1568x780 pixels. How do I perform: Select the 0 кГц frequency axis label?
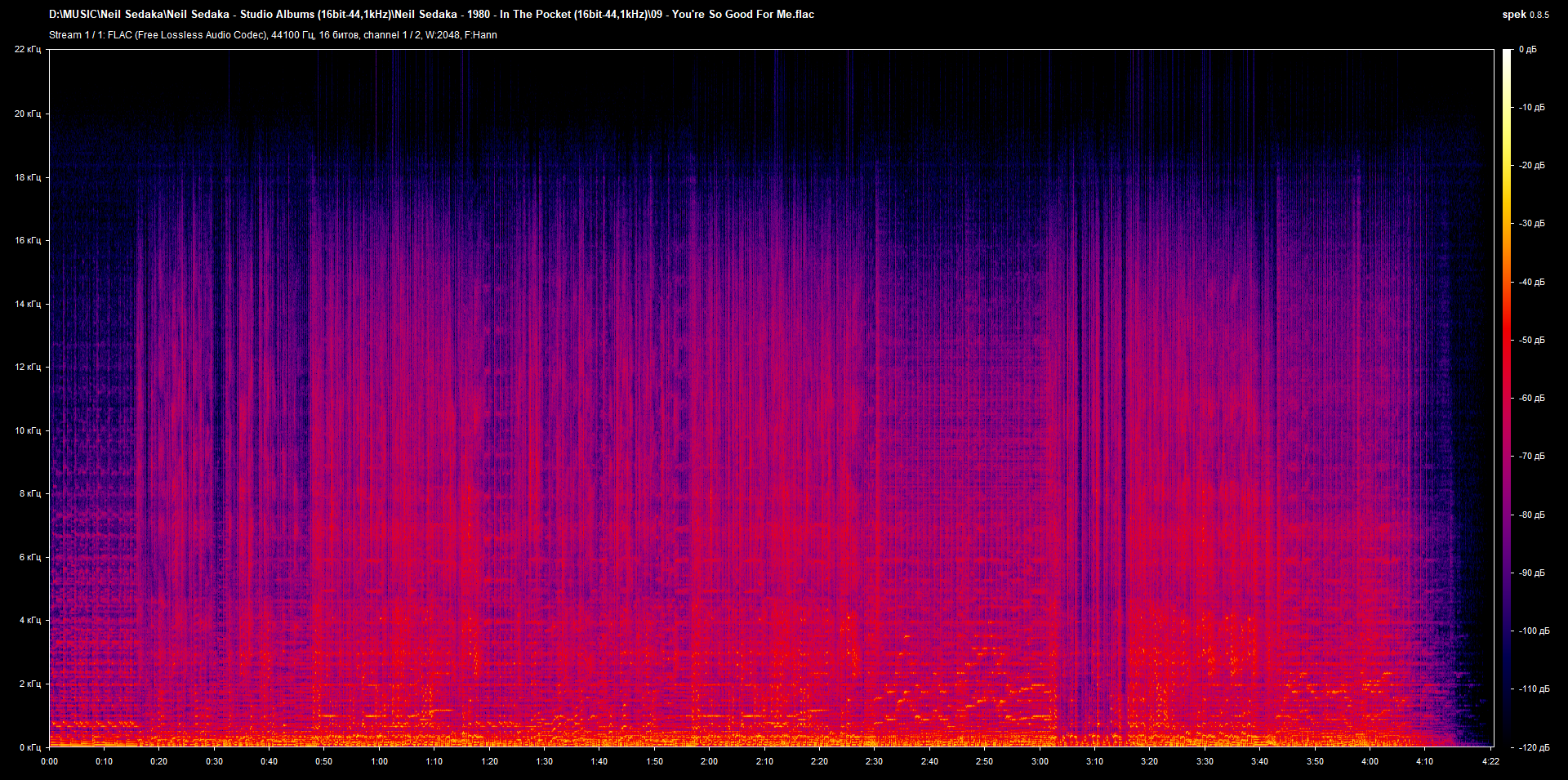pyautogui.click(x=29, y=747)
